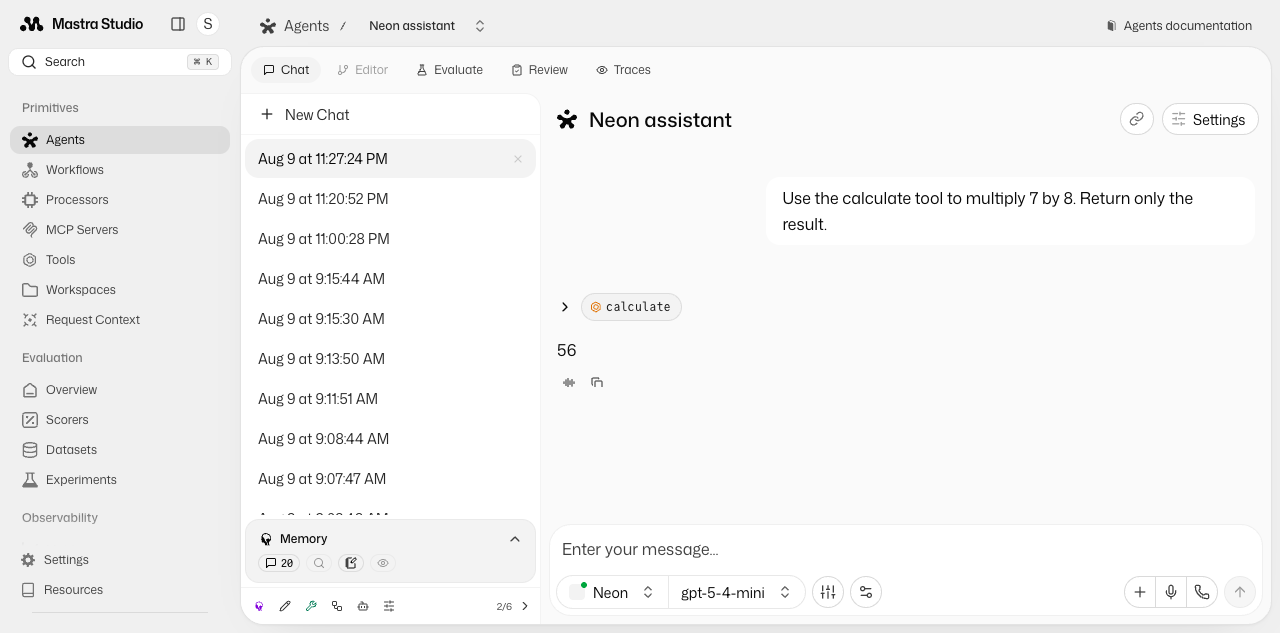Delete the Aug 9 11:27:24 PM chat
Viewport: 1280px width, 633px height.
(518, 159)
